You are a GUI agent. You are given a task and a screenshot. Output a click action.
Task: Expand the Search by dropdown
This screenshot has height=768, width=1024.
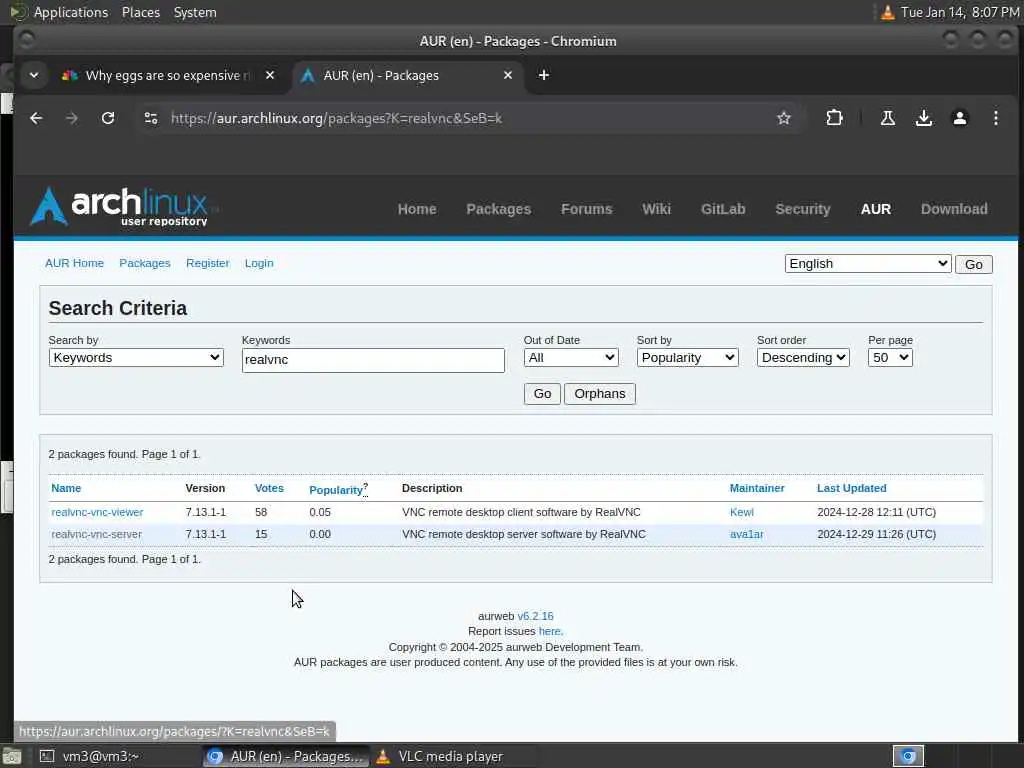tap(136, 357)
